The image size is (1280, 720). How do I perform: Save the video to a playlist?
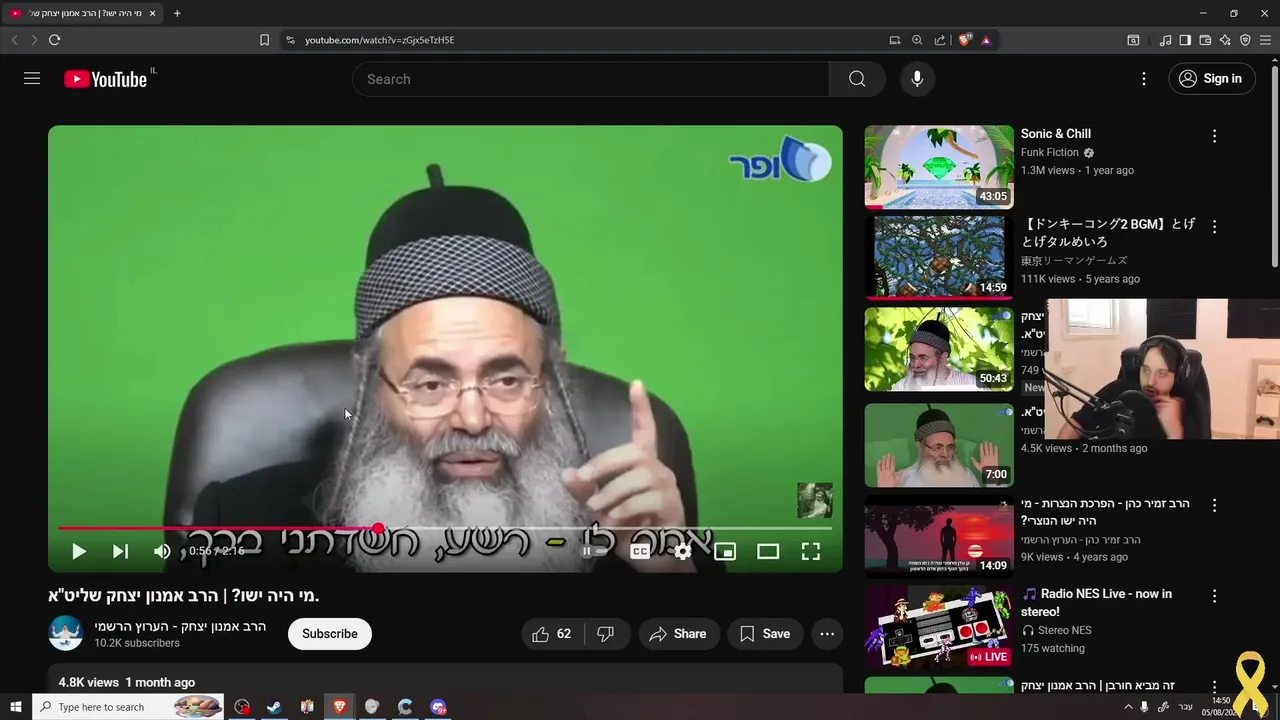[x=765, y=634]
